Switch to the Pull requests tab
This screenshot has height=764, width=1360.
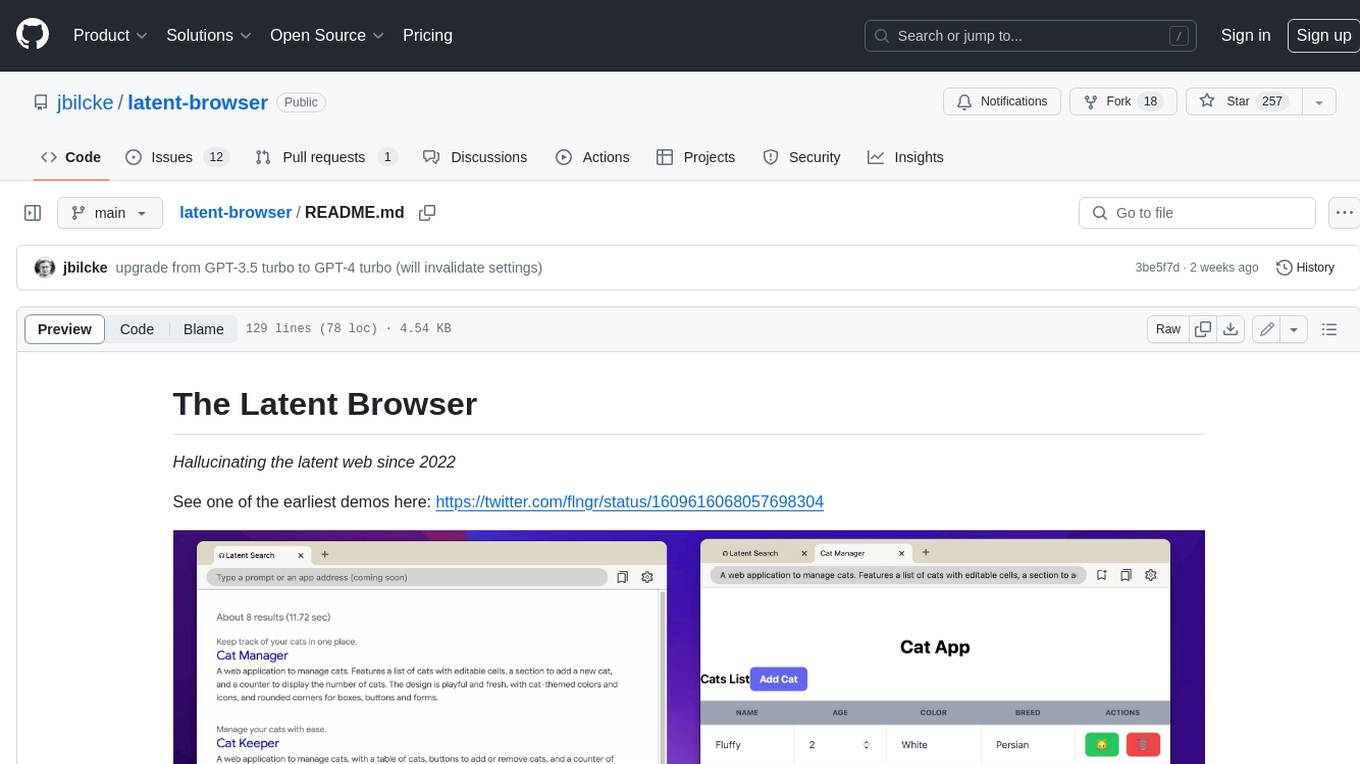click(x=326, y=157)
